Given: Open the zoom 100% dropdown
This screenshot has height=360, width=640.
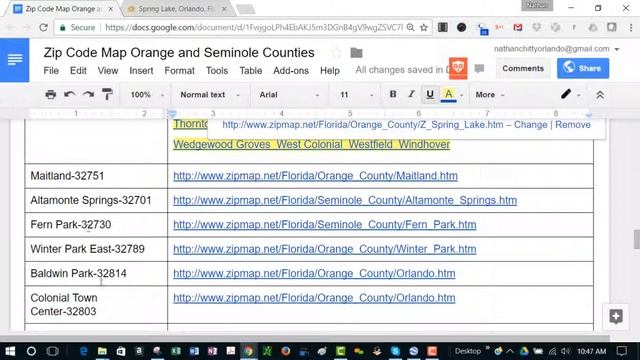Looking at the screenshot, I should [x=147, y=95].
